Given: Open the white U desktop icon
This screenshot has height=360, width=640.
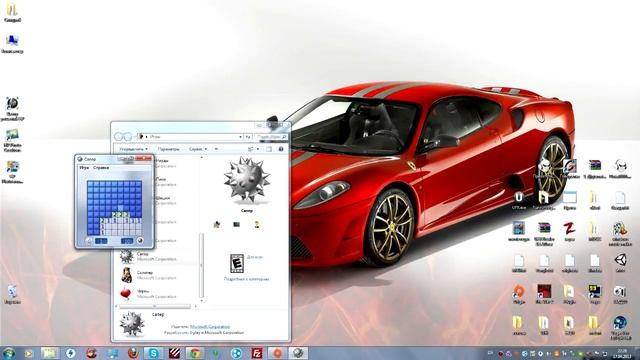Looking at the screenshot, I should click(x=518, y=200).
